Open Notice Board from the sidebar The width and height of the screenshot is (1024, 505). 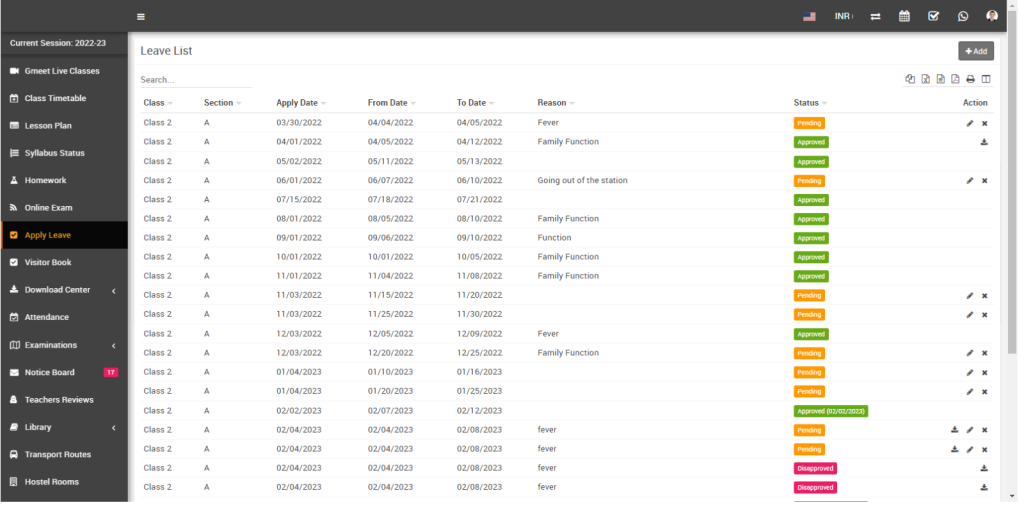pos(49,372)
